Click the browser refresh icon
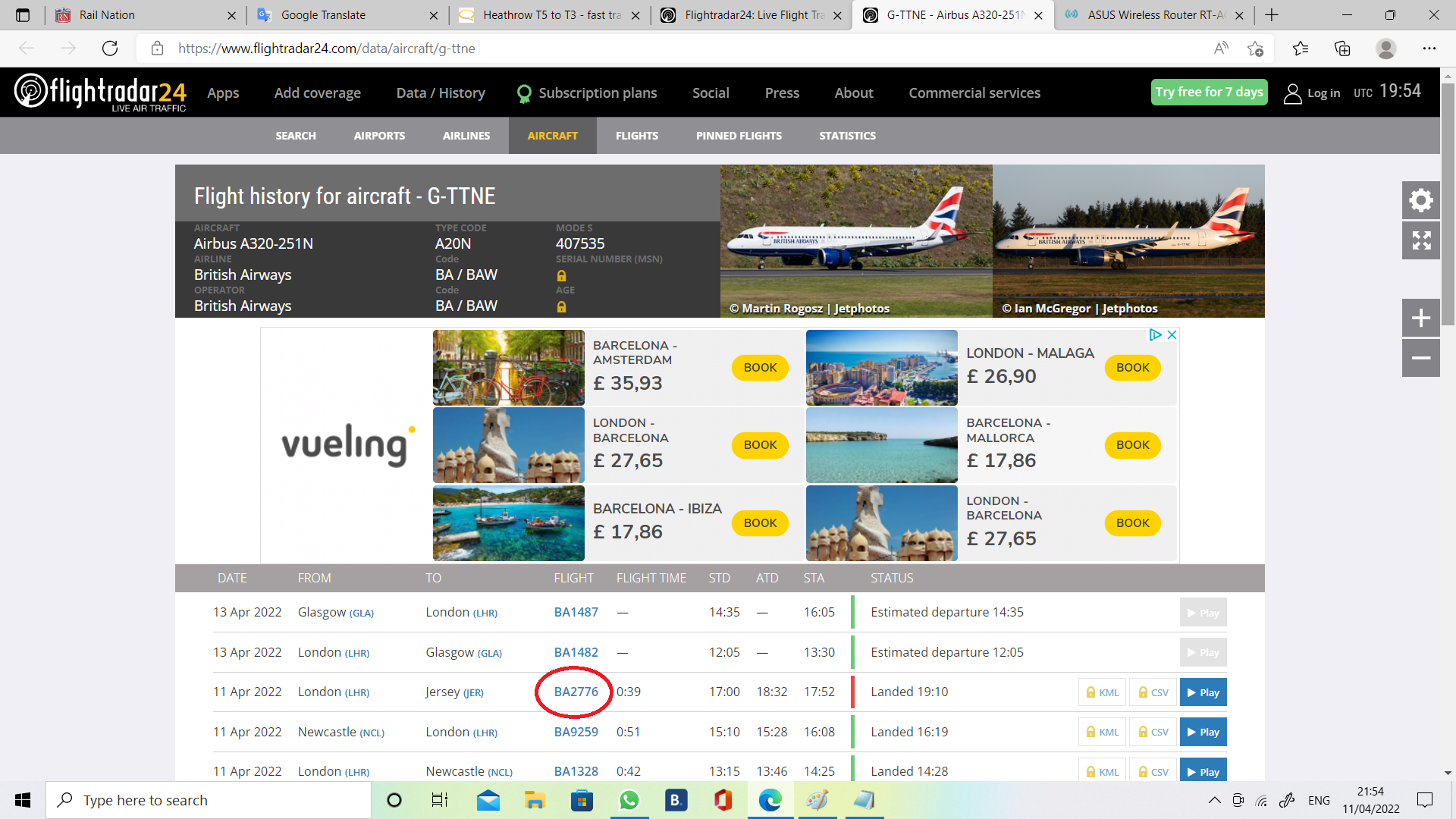1456x819 pixels. 110,49
